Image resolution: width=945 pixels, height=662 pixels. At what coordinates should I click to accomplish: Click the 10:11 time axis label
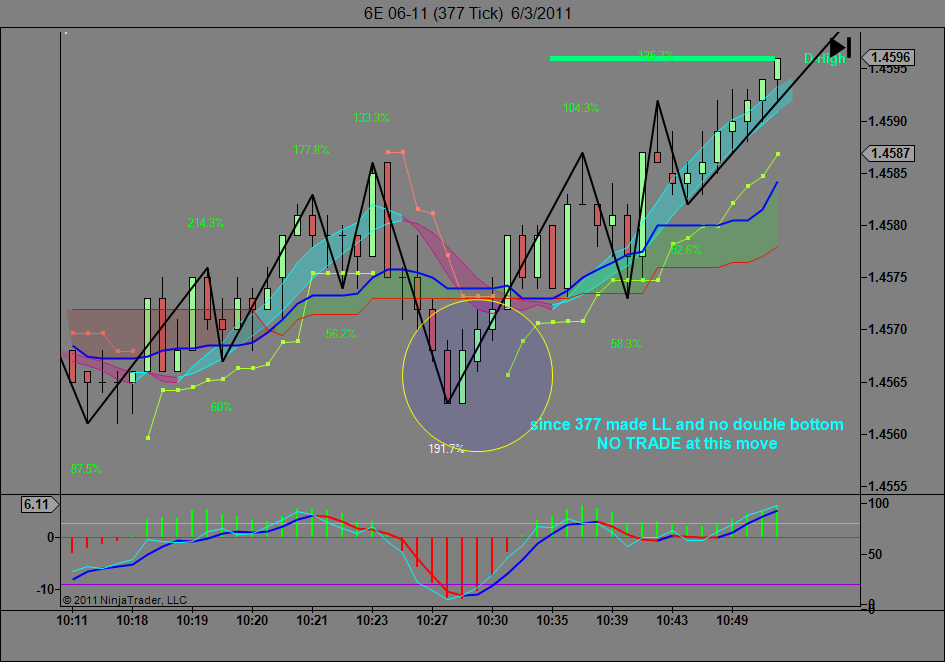[72, 620]
